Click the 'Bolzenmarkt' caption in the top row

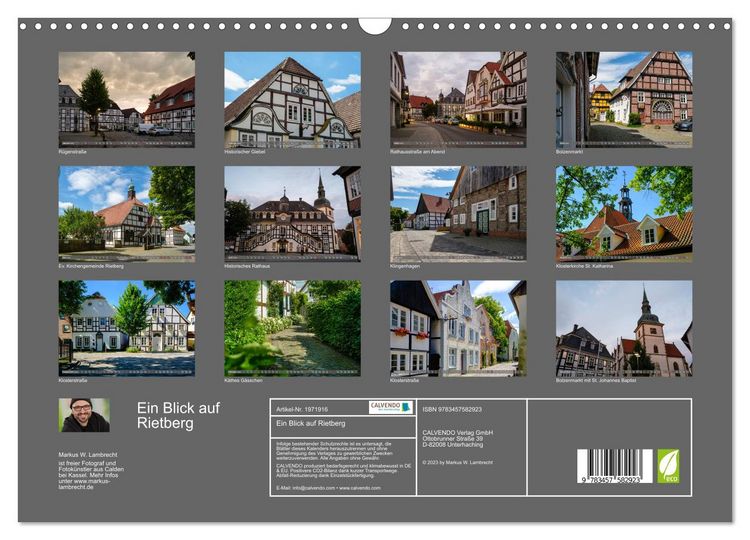(569, 152)
